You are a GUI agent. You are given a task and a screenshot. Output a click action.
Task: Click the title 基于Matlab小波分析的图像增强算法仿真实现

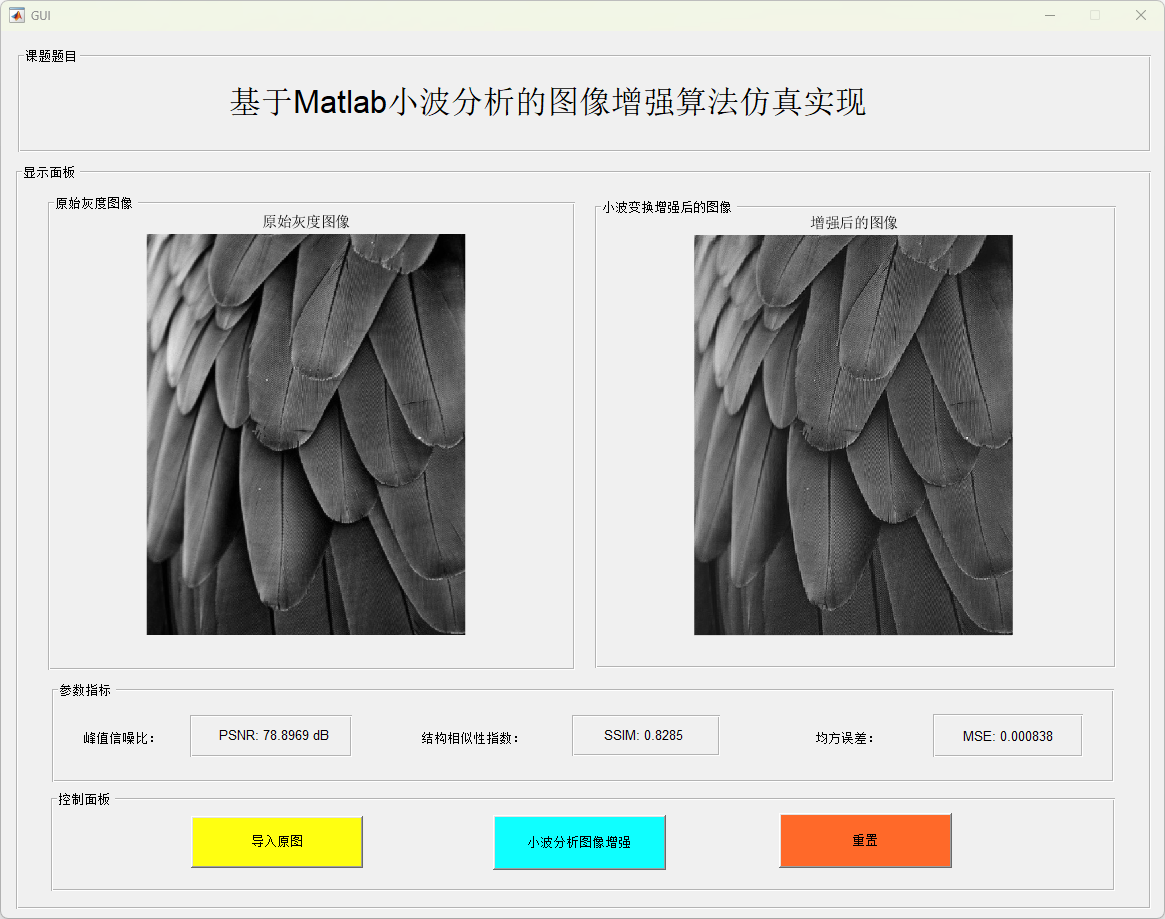pyautogui.click(x=548, y=102)
